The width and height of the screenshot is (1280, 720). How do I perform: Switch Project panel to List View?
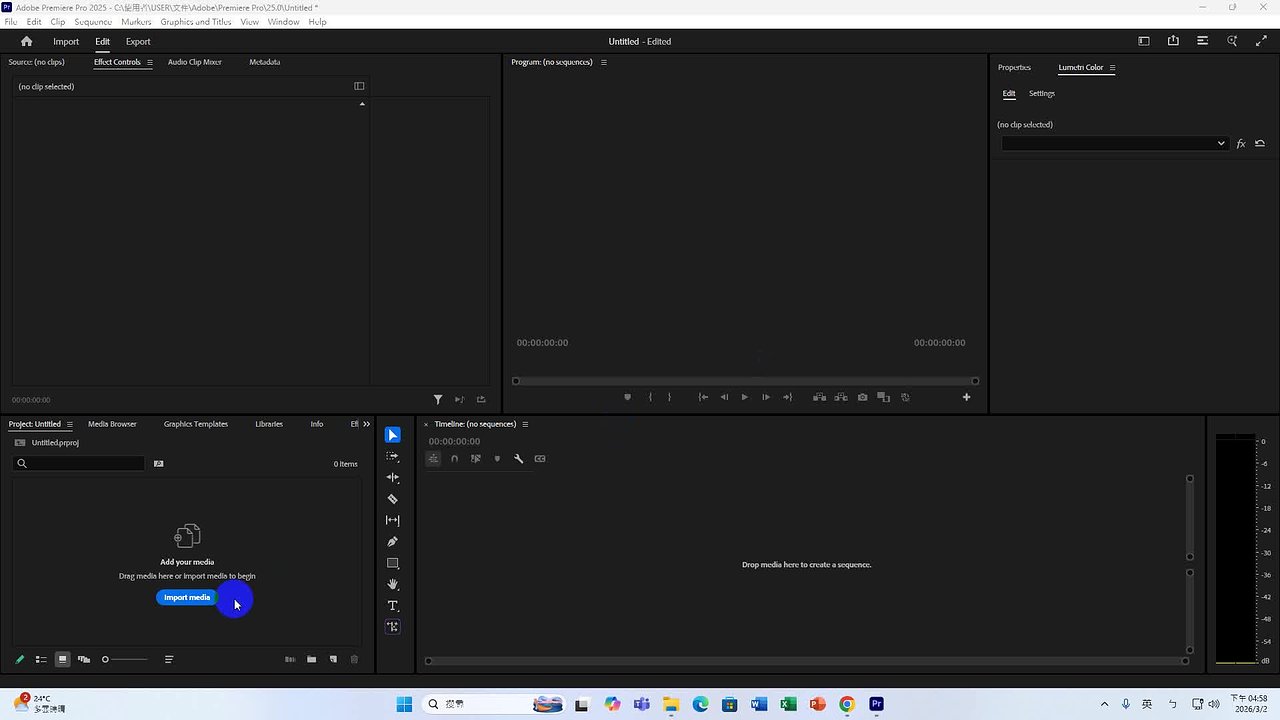(x=41, y=659)
